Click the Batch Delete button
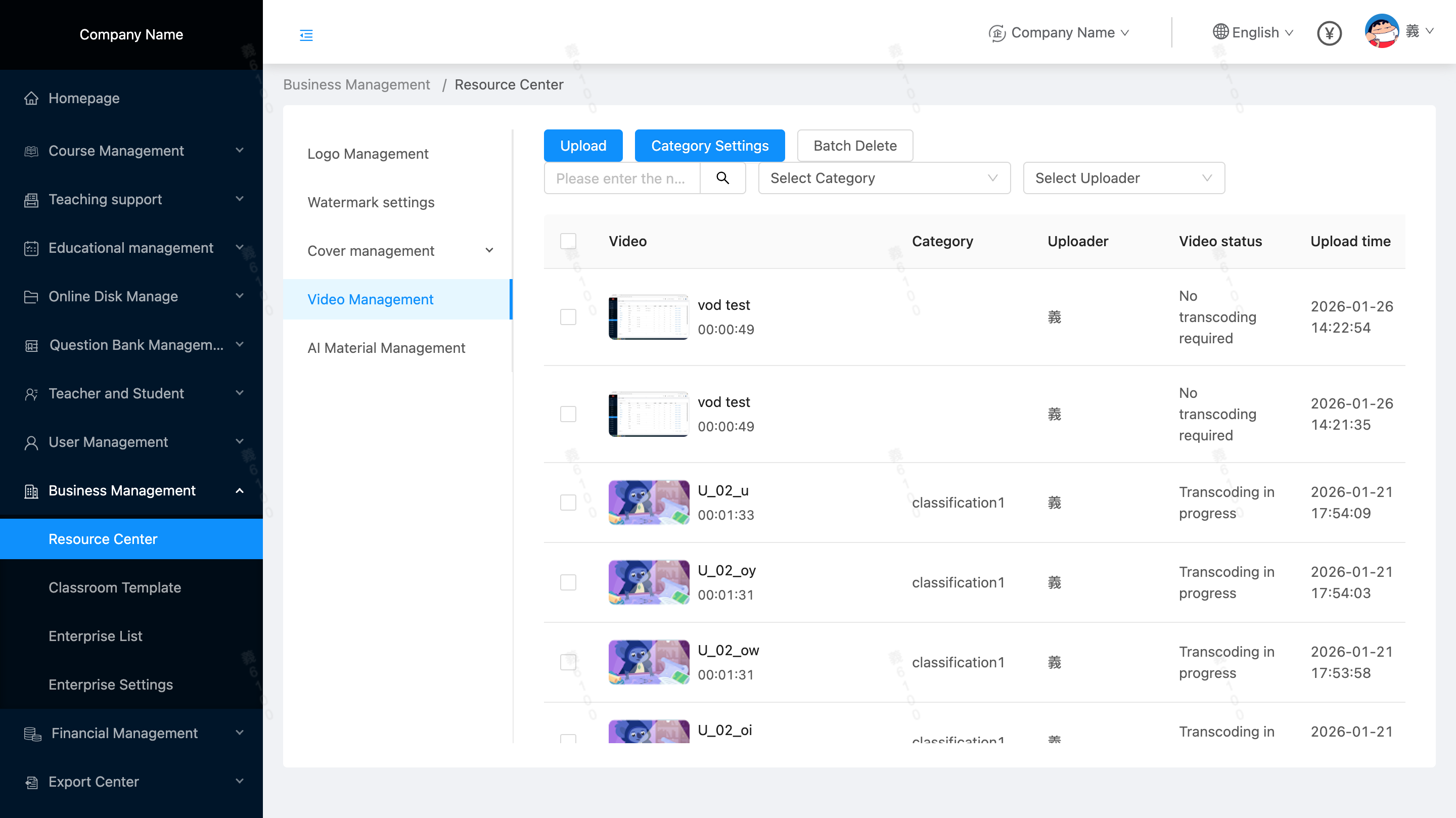The width and height of the screenshot is (1456, 818). (x=854, y=145)
